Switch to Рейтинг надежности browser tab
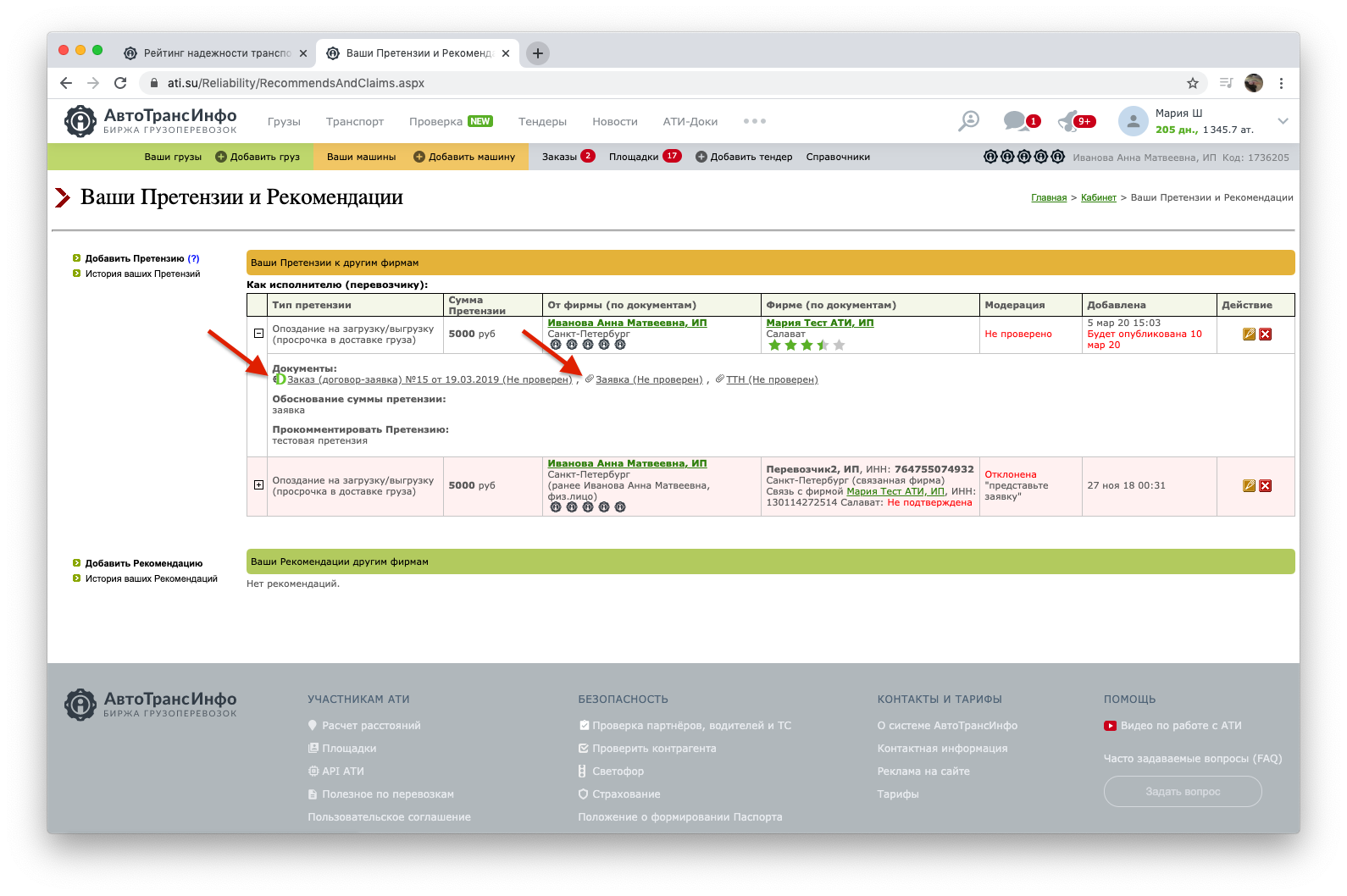The image size is (1347, 896). (x=216, y=53)
